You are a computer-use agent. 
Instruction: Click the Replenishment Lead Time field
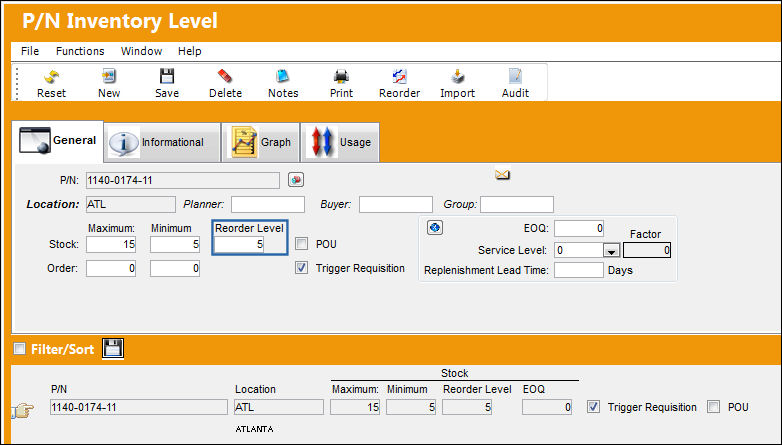pyautogui.click(x=579, y=270)
